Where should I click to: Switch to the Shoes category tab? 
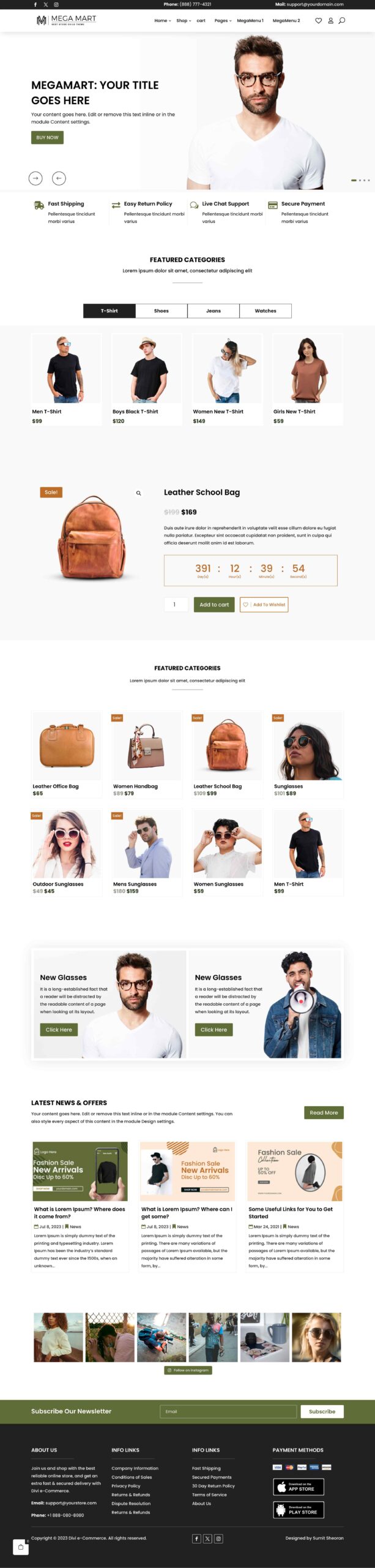point(162,311)
